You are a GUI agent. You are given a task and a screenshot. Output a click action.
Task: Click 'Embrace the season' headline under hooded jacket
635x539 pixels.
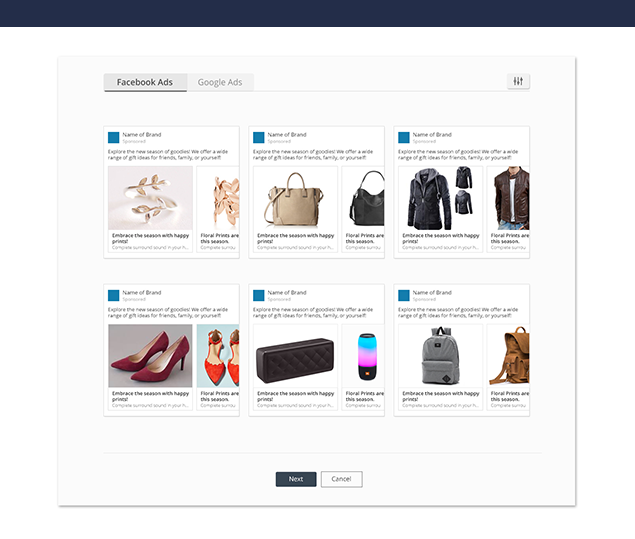(x=441, y=238)
